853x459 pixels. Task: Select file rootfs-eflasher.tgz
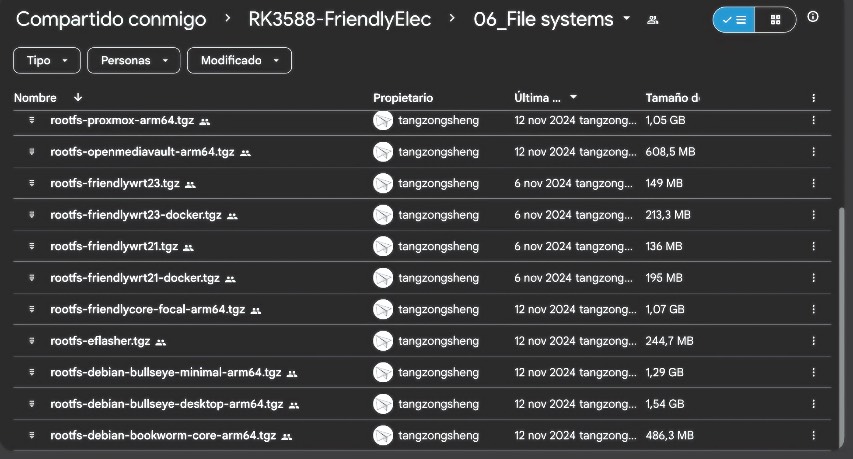100,341
